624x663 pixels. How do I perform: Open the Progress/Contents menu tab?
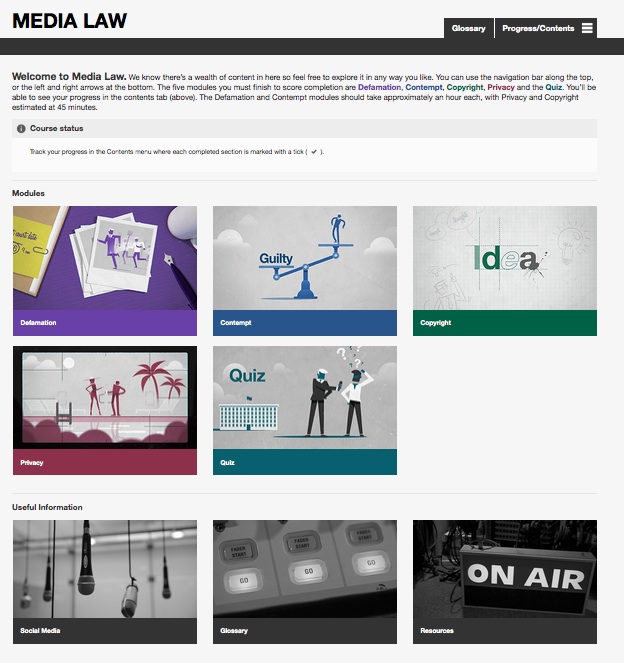(538, 28)
